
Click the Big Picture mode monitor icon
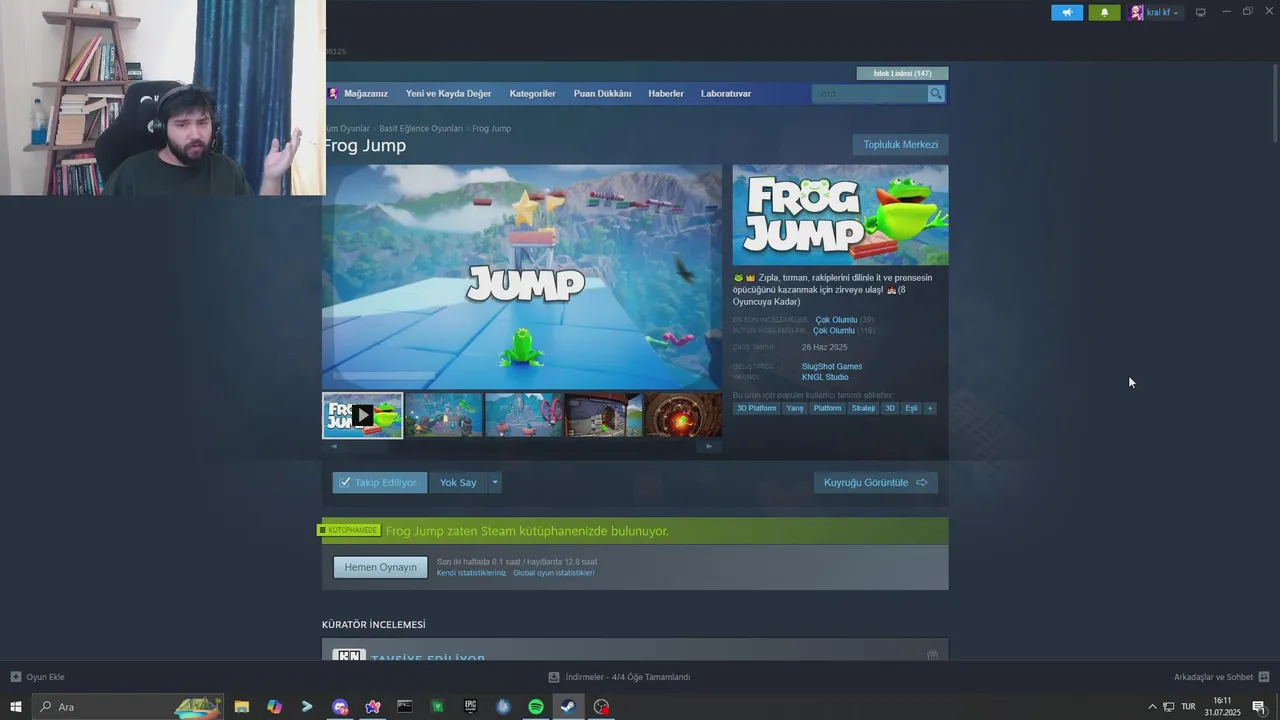1201,12
